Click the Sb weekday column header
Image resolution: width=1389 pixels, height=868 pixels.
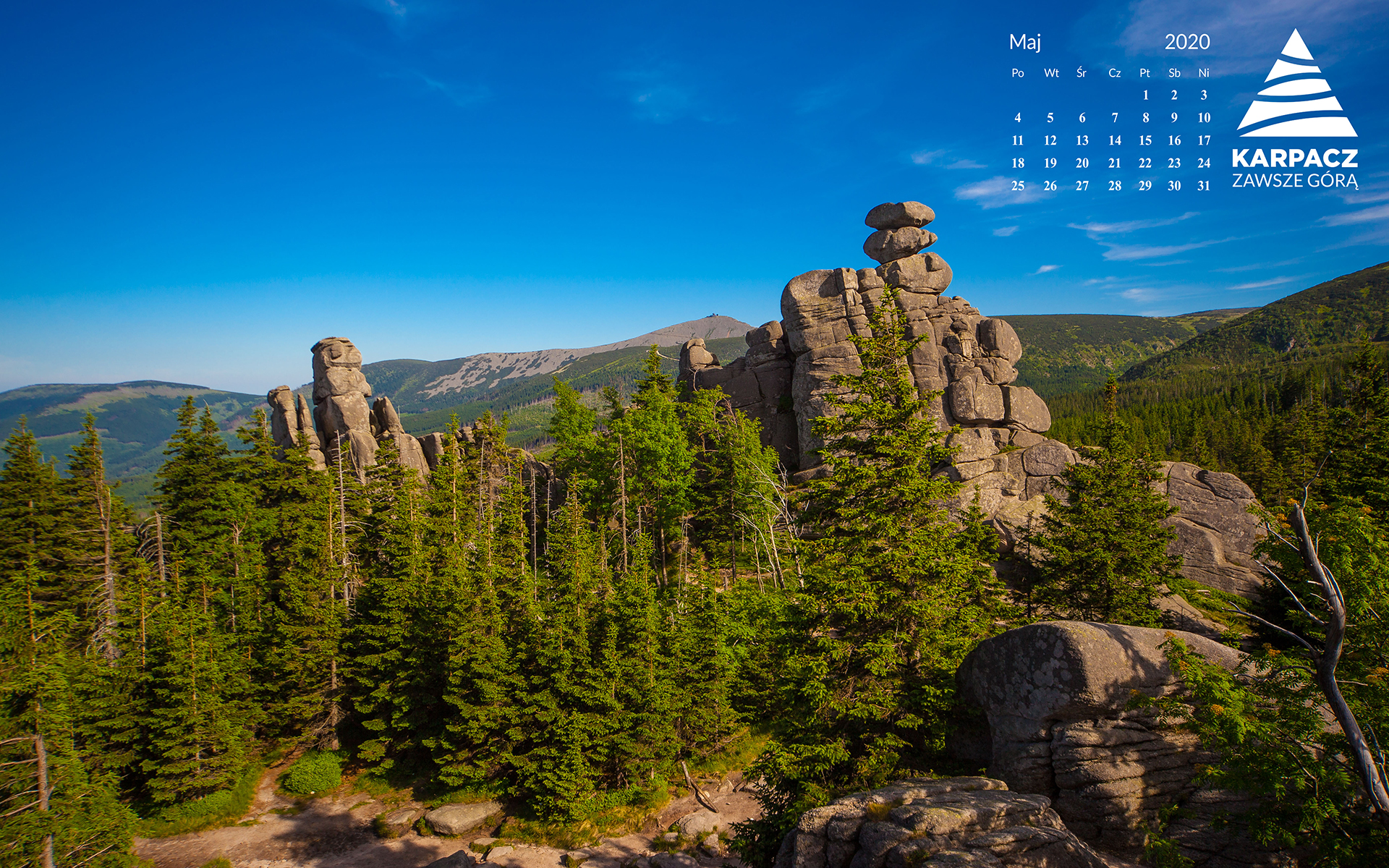[x=1174, y=73]
